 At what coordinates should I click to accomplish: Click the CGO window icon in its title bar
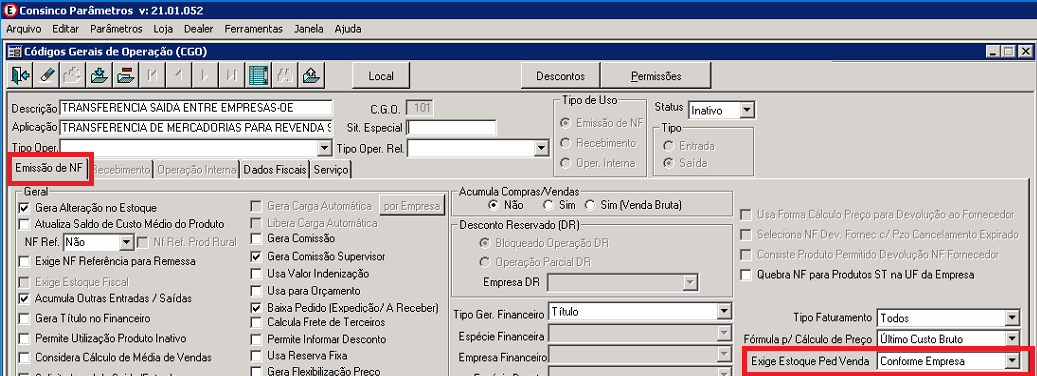click(x=14, y=51)
